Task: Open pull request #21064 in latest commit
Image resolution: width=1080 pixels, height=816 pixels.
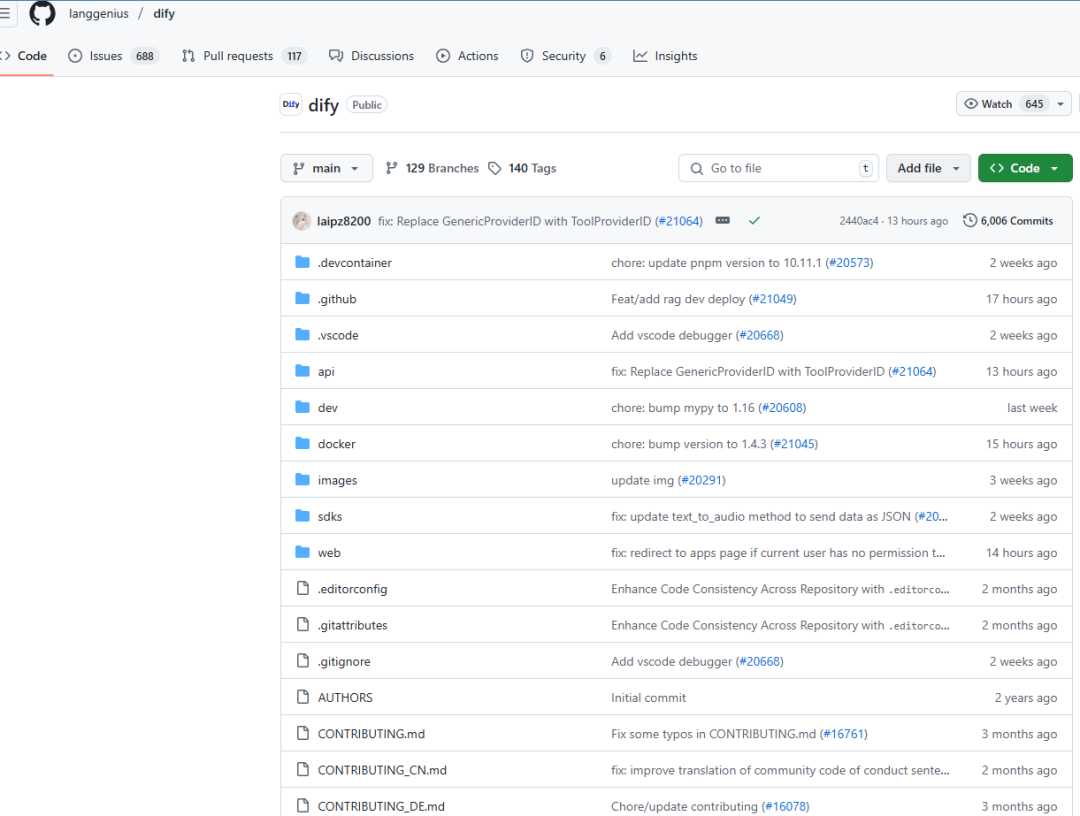Action: pos(679,221)
